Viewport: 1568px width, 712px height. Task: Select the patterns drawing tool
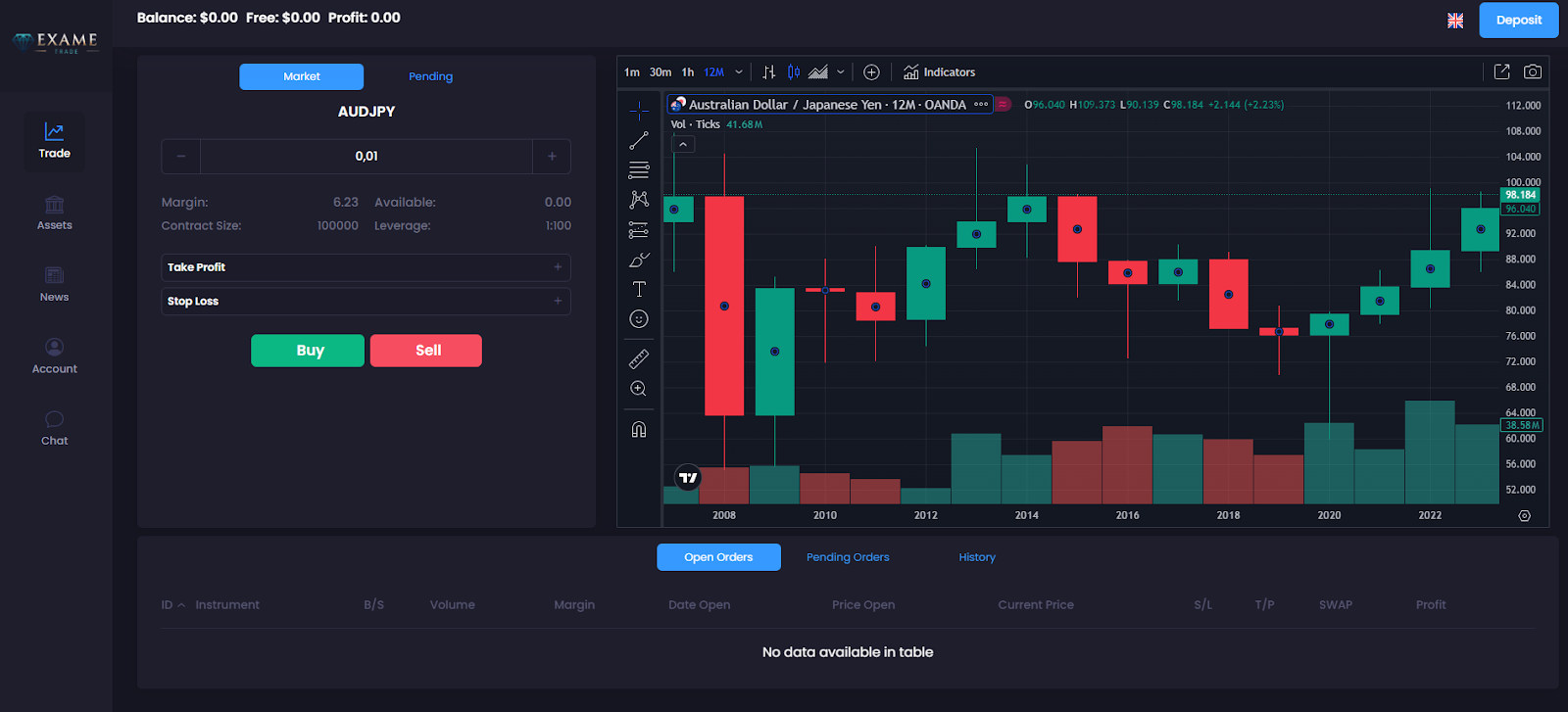pyautogui.click(x=639, y=200)
